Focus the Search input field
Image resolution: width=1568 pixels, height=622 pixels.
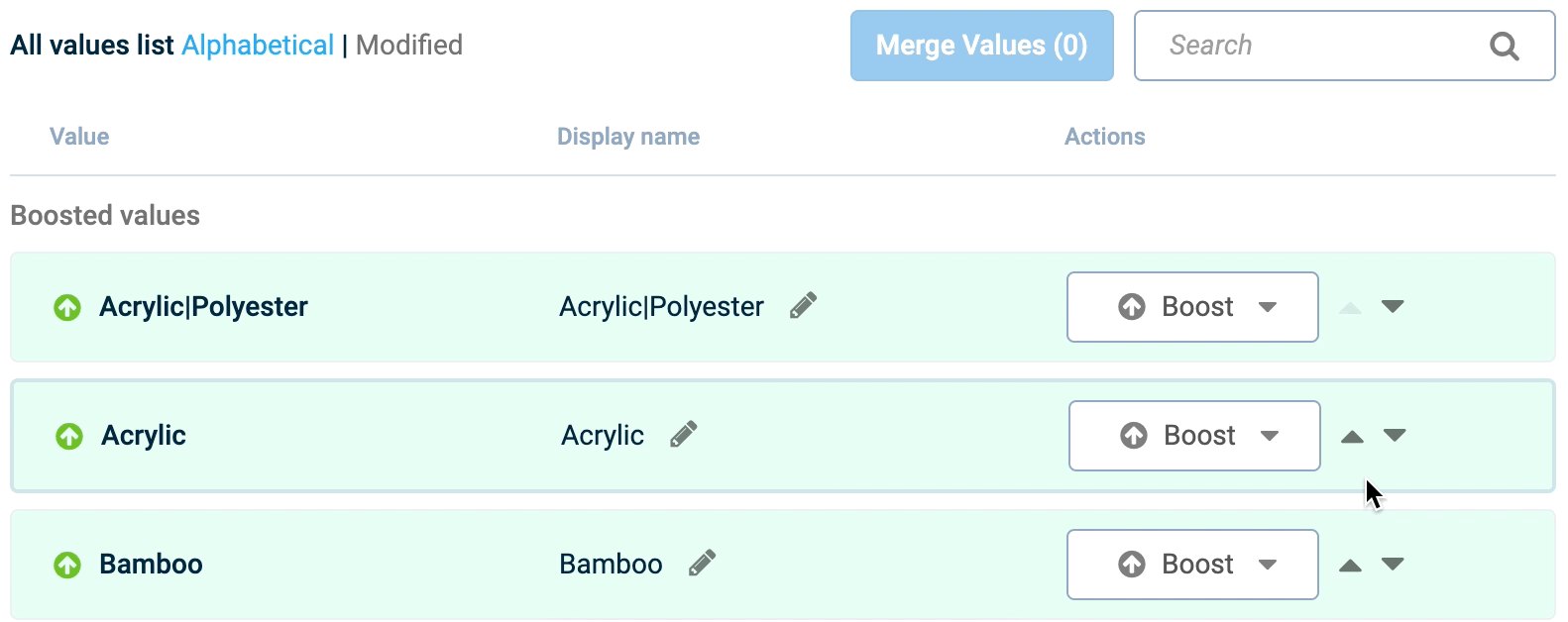point(1345,46)
